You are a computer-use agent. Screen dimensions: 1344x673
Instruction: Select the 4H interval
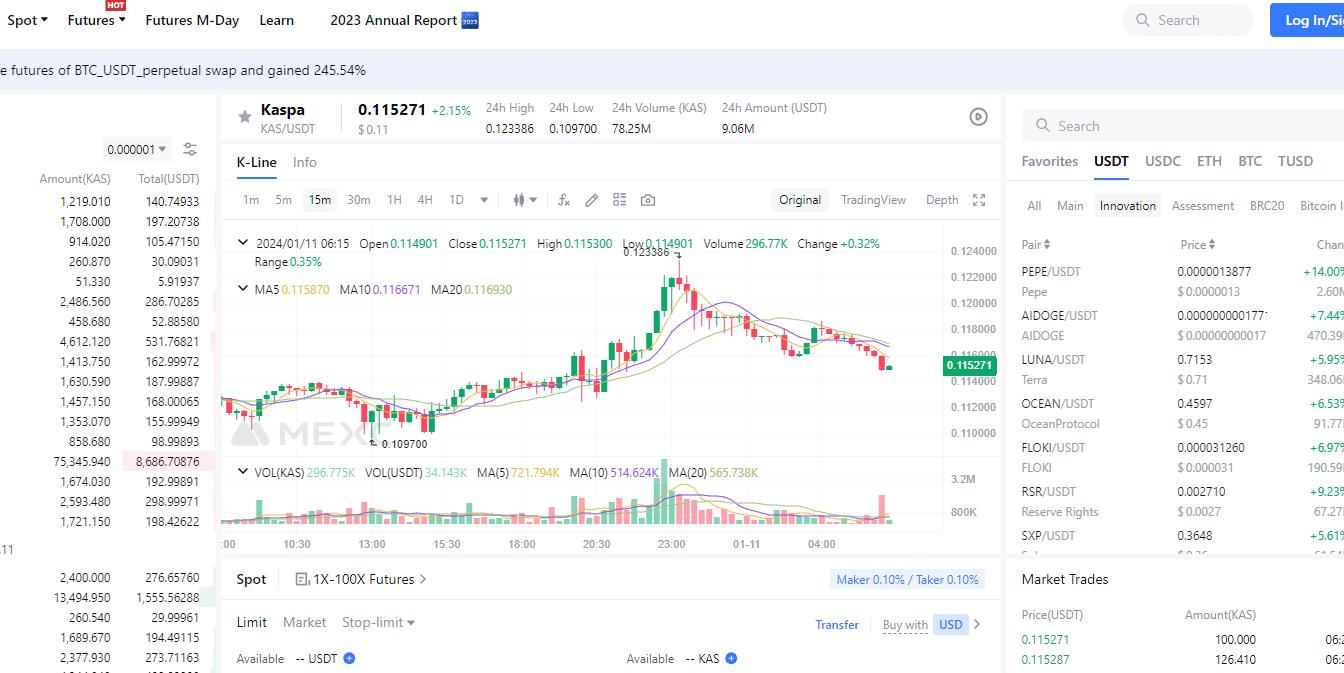click(425, 200)
